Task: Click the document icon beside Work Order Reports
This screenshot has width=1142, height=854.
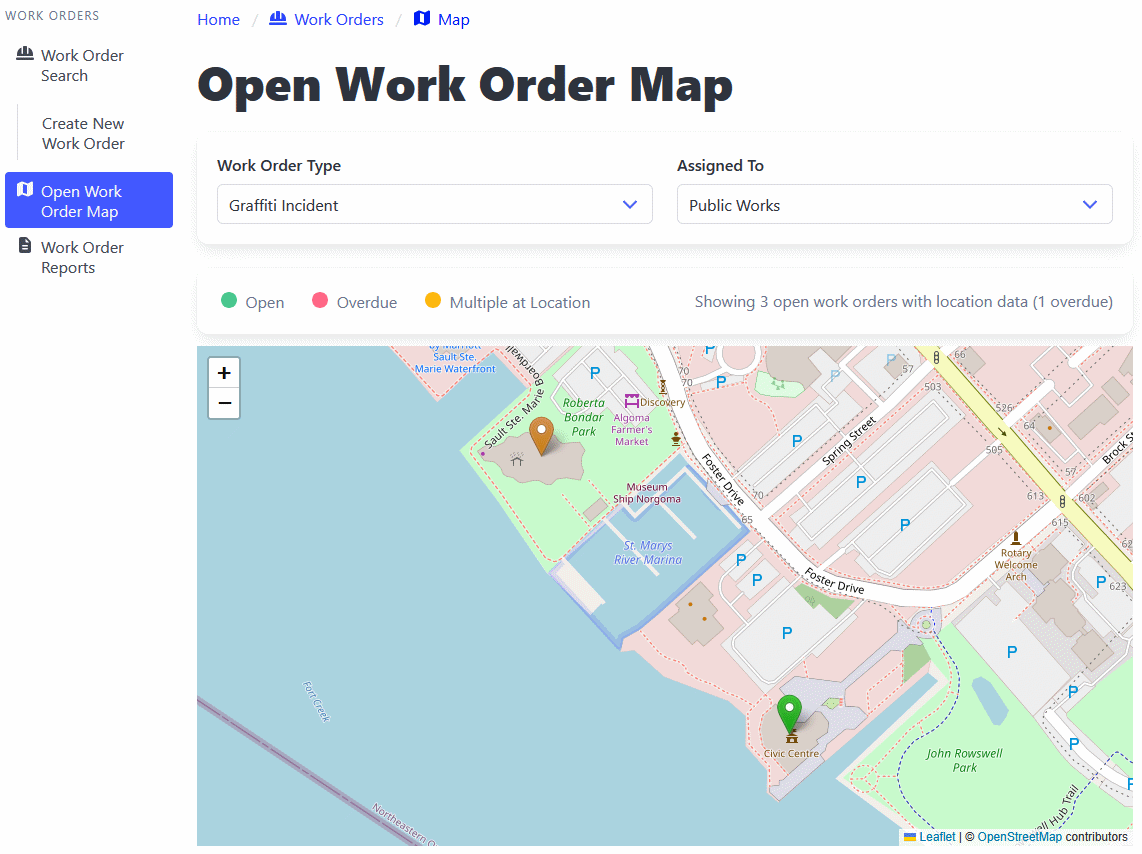Action: 25,245
